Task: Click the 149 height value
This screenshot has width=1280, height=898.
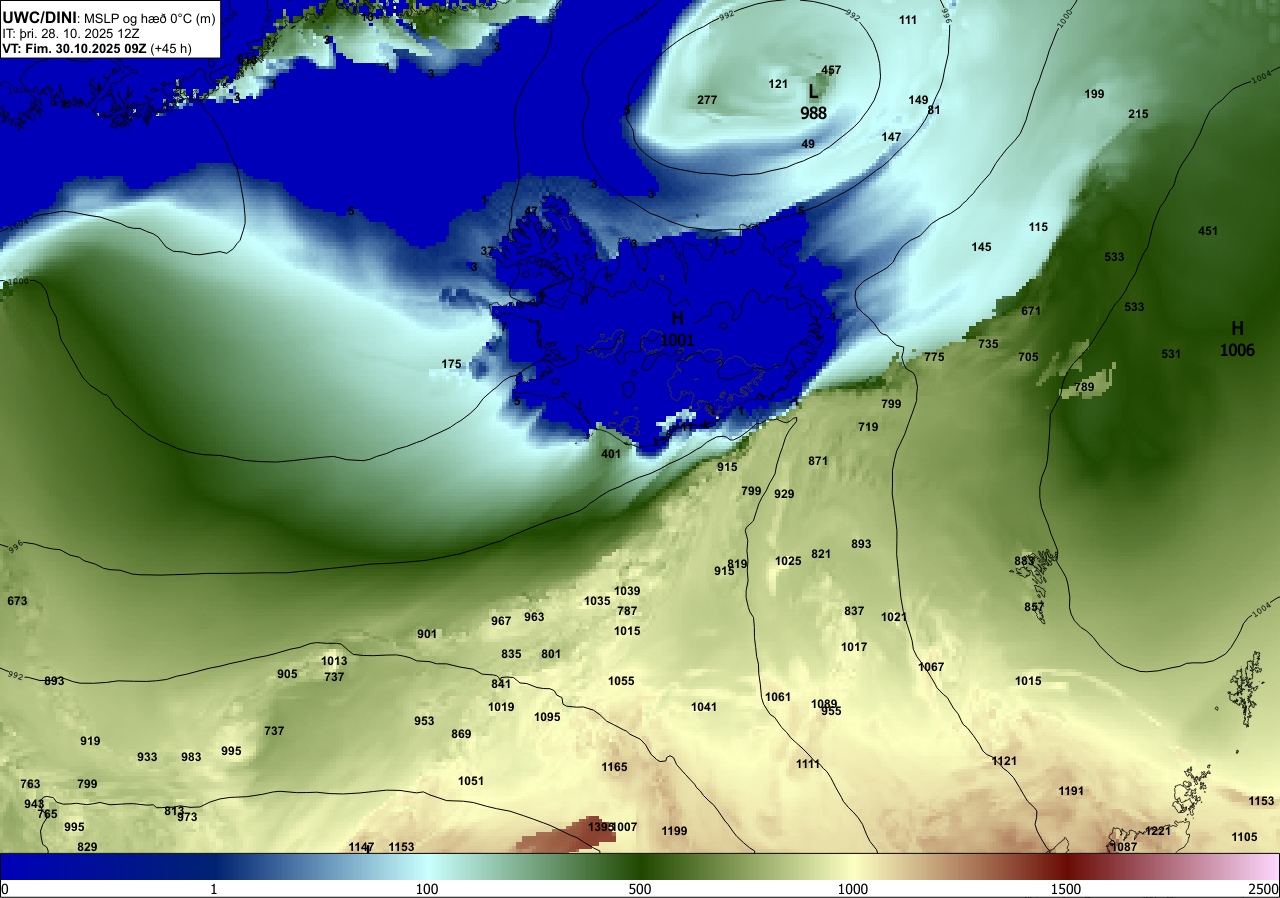Action: (918, 100)
